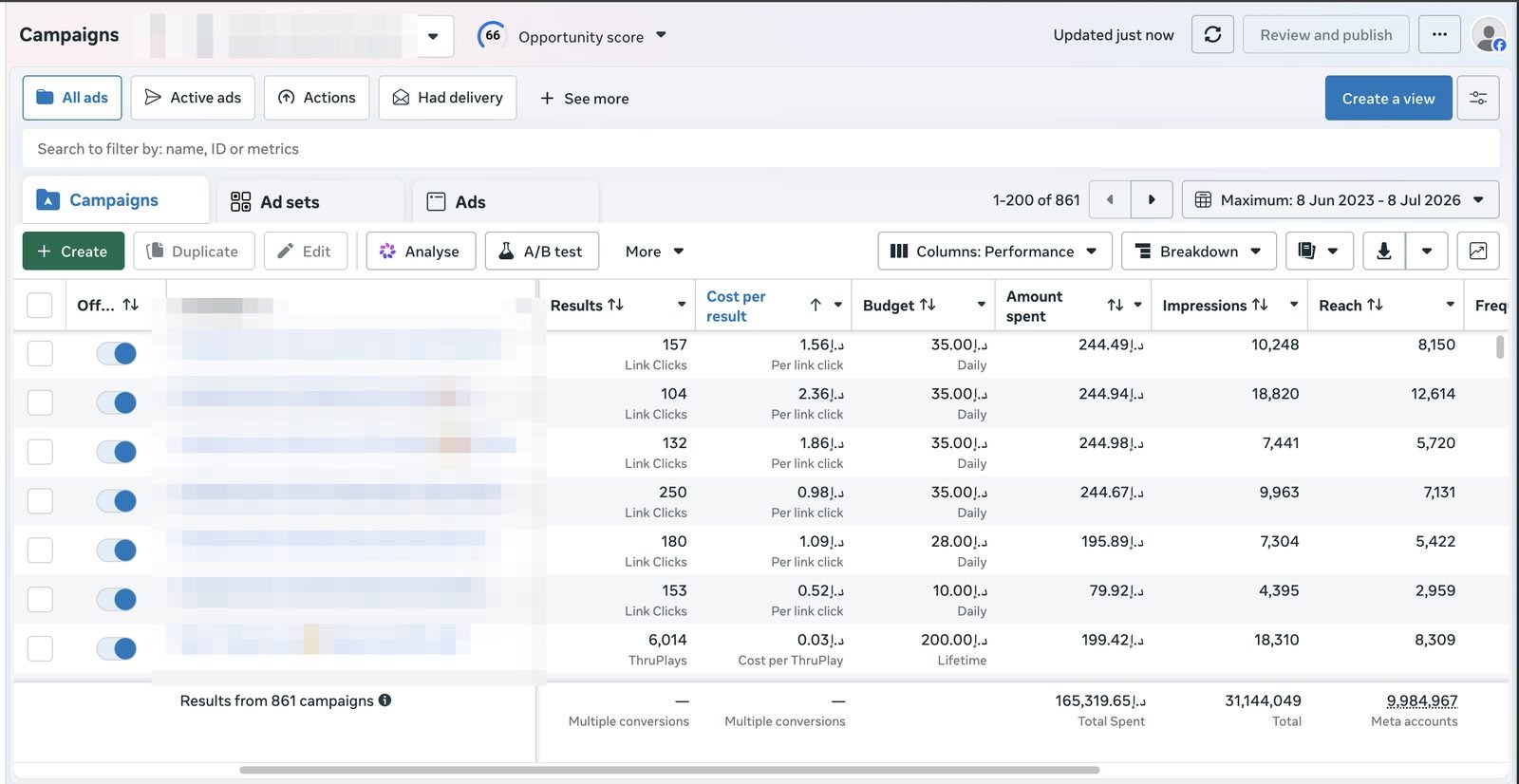Click Review and publish button

point(1325,34)
